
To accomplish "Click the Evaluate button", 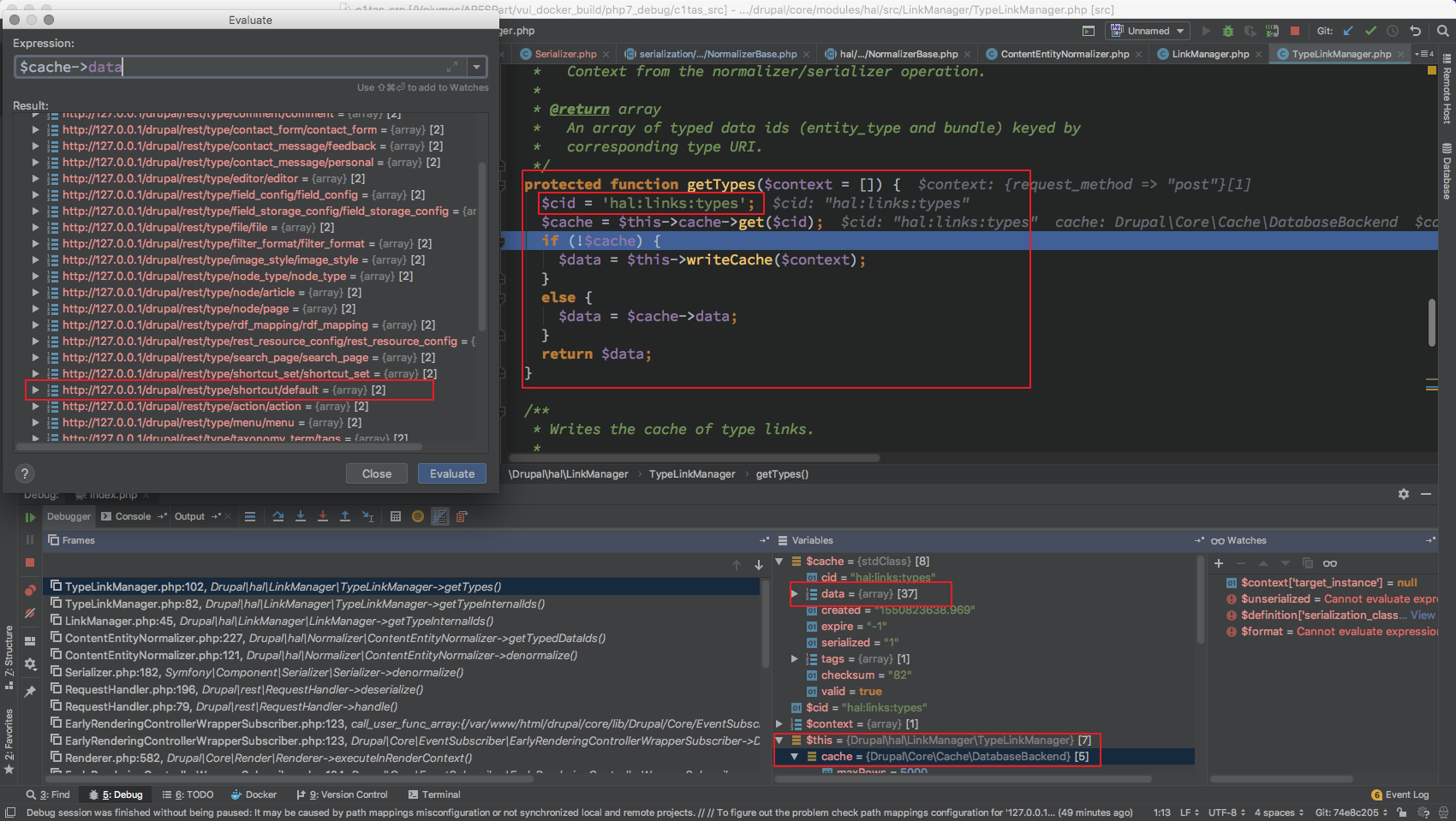I will 451,473.
